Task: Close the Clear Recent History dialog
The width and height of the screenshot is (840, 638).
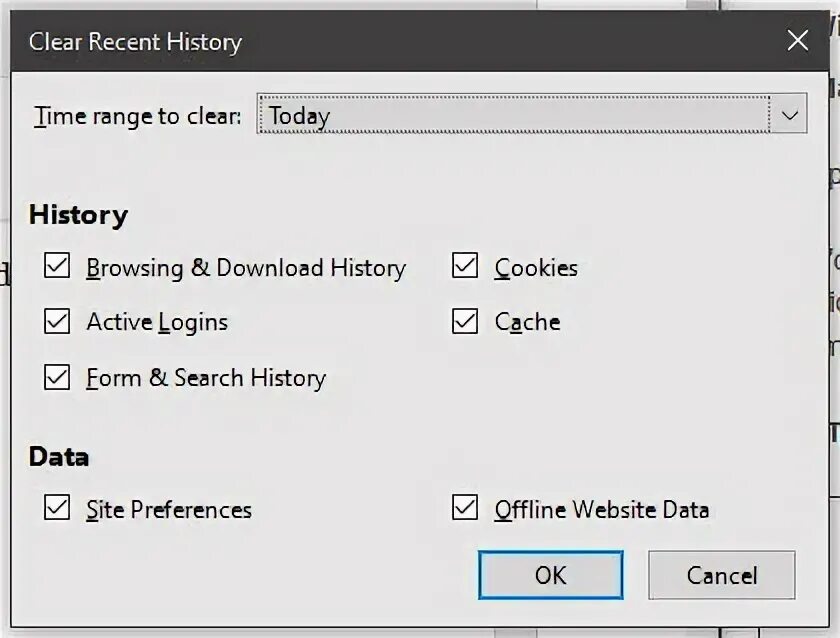Action: pos(797,41)
